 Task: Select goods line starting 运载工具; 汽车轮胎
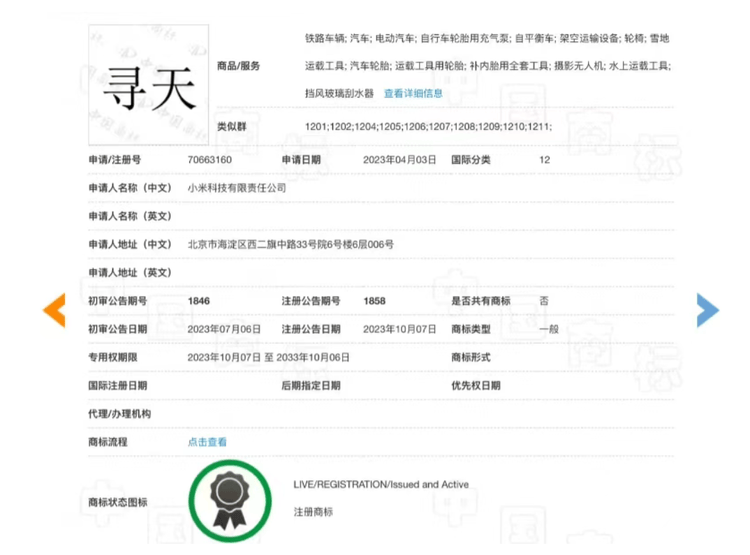[x=488, y=66]
